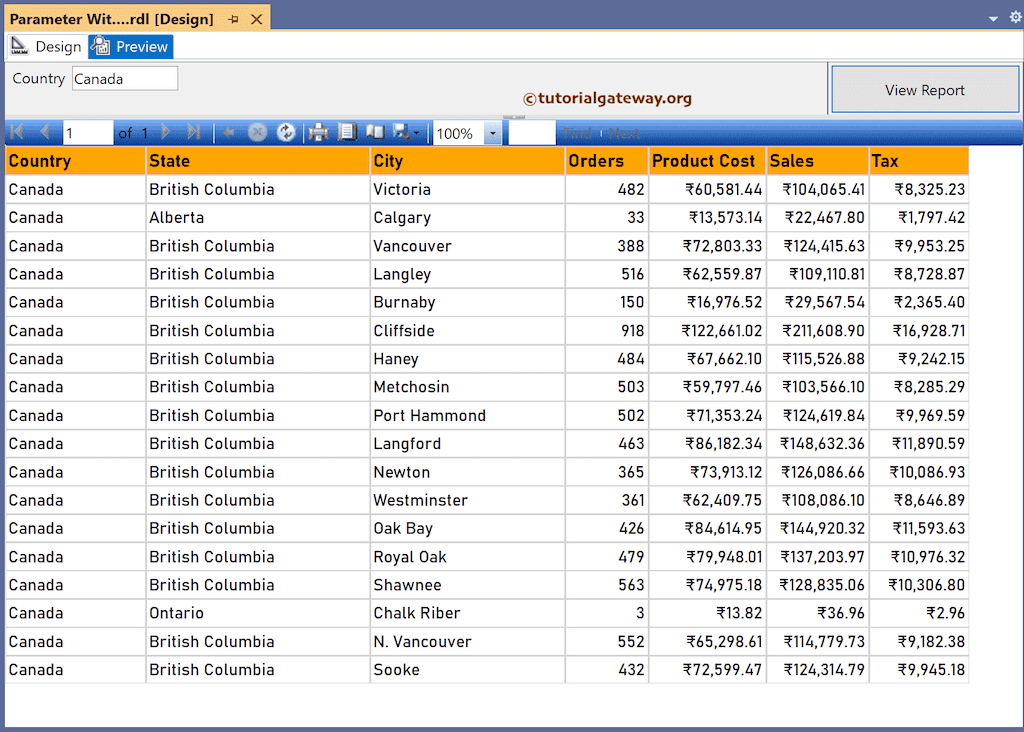Click the Orders column header
The width and height of the screenshot is (1024, 732).
tap(607, 161)
